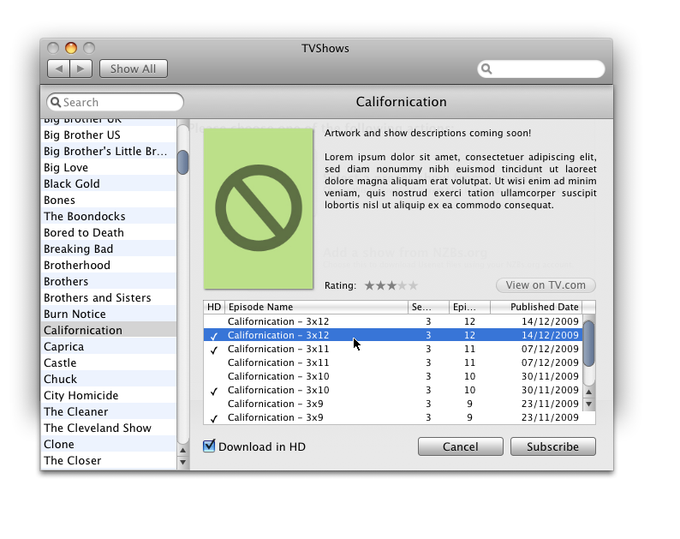This screenshot has width=680, height=539.
Task: Click the green placeholder artwork thumbnail
Action: [258, 209]
